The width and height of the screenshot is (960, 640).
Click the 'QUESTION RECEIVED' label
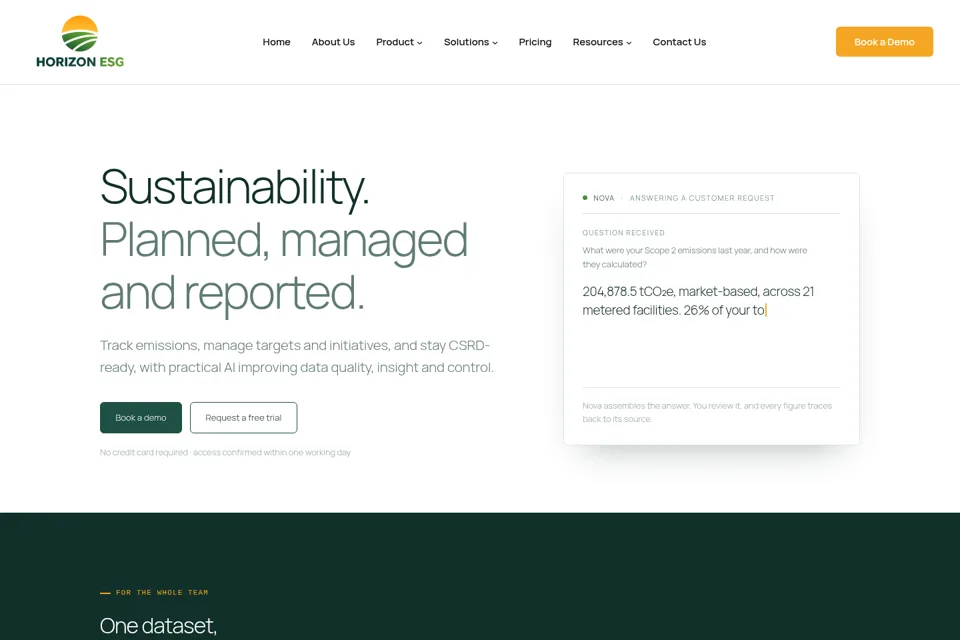point(623,233)
